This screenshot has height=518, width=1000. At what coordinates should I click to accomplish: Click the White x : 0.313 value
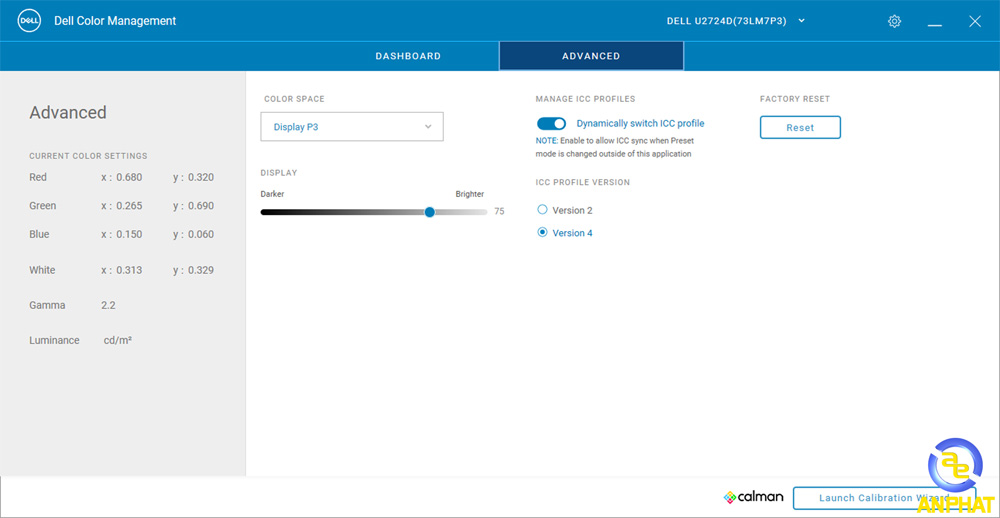coord(121,270)
